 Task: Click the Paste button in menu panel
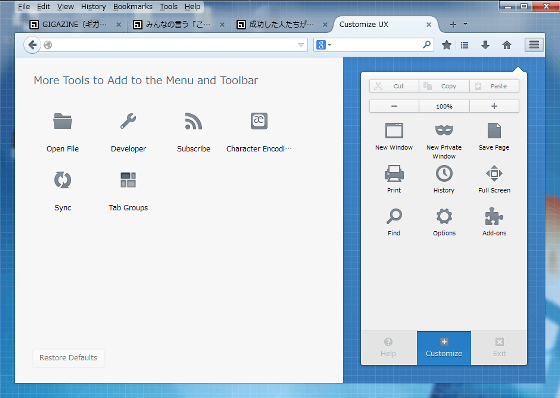click(494, 86)
